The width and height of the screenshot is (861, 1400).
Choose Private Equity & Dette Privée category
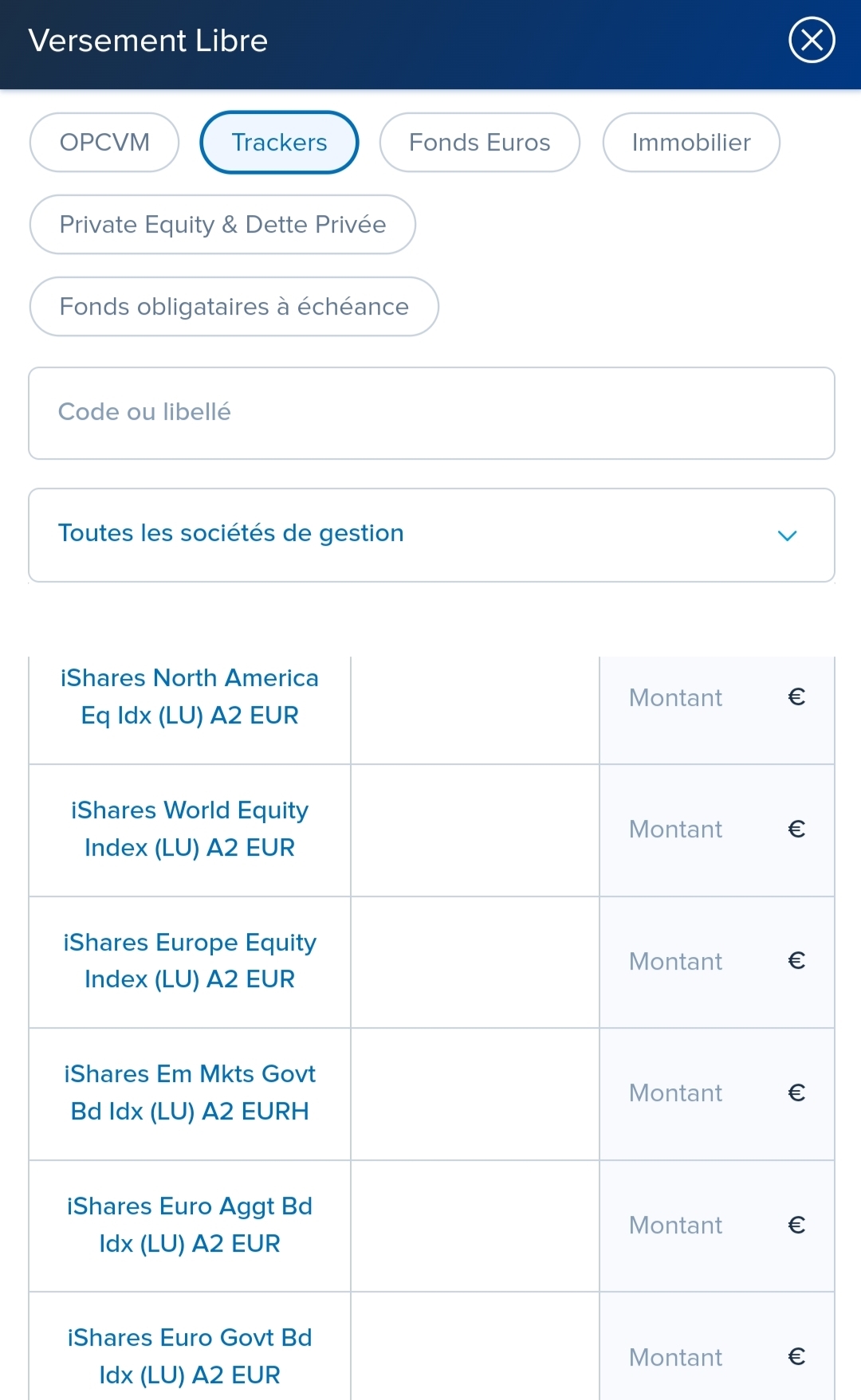pos(222,225)
